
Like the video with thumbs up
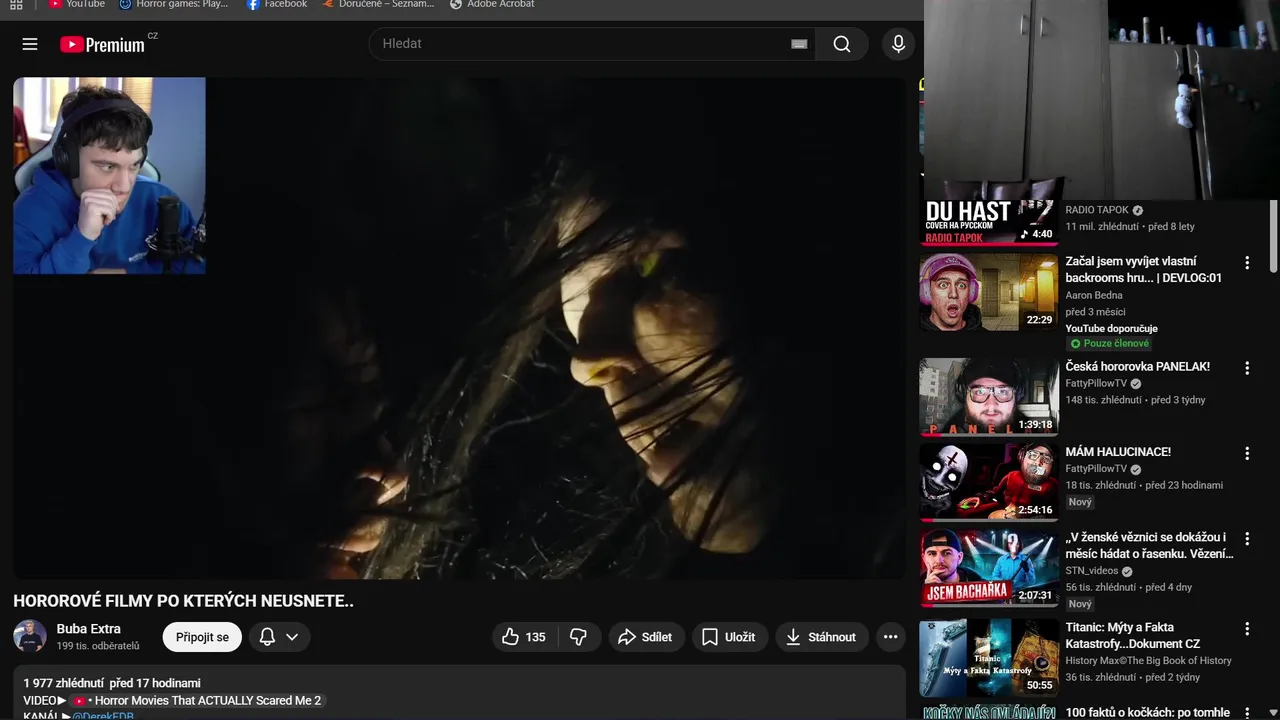pos(524,637)
